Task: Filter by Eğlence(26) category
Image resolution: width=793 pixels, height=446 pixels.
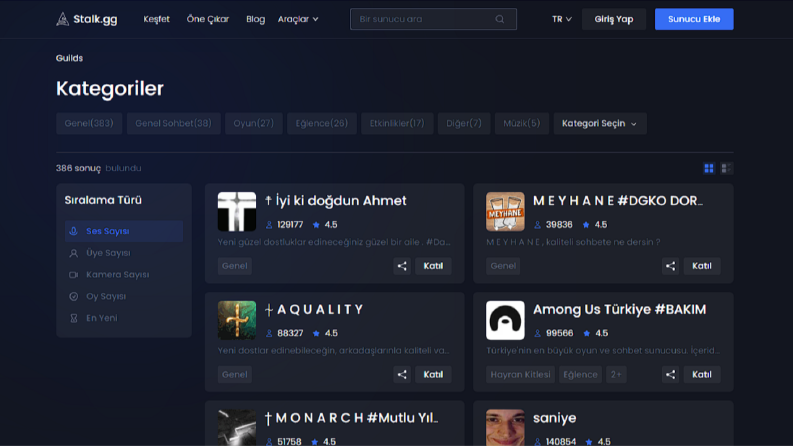Action: (x=322, y=123)
